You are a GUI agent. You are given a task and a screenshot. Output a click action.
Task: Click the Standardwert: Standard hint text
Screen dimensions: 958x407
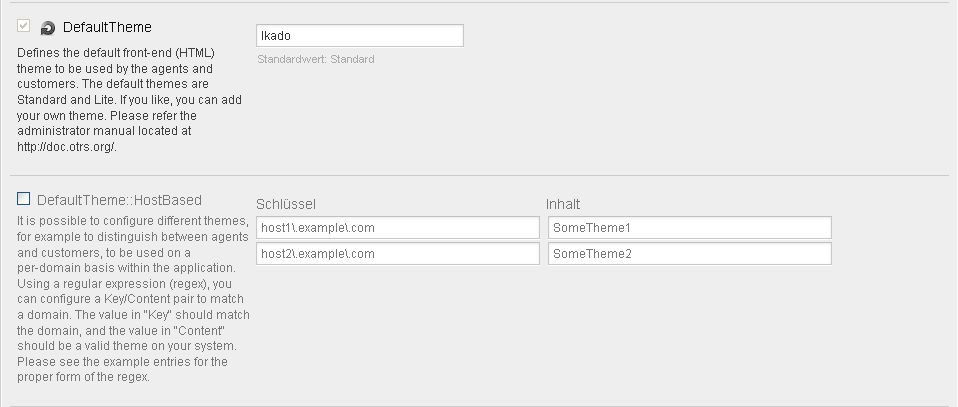[316, 59]
